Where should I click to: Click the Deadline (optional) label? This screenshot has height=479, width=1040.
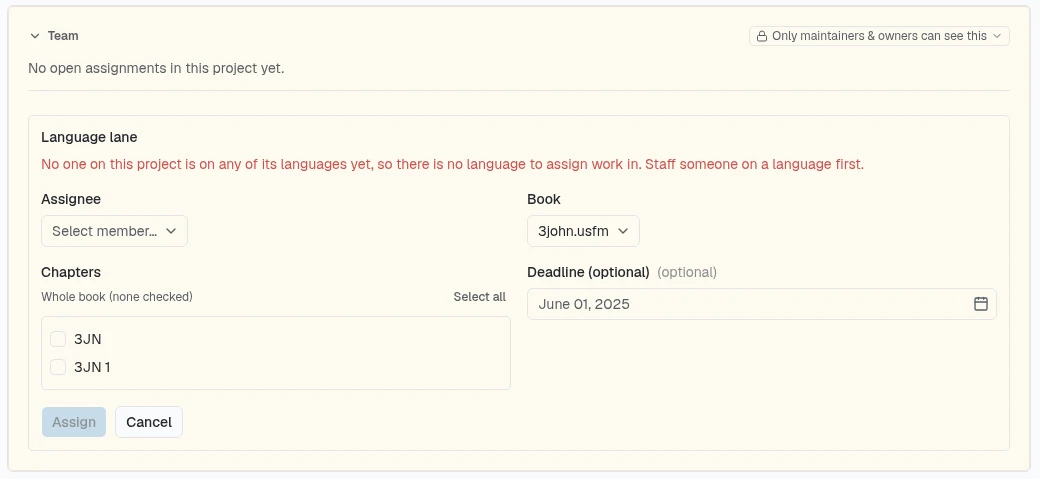click(588, 272)
